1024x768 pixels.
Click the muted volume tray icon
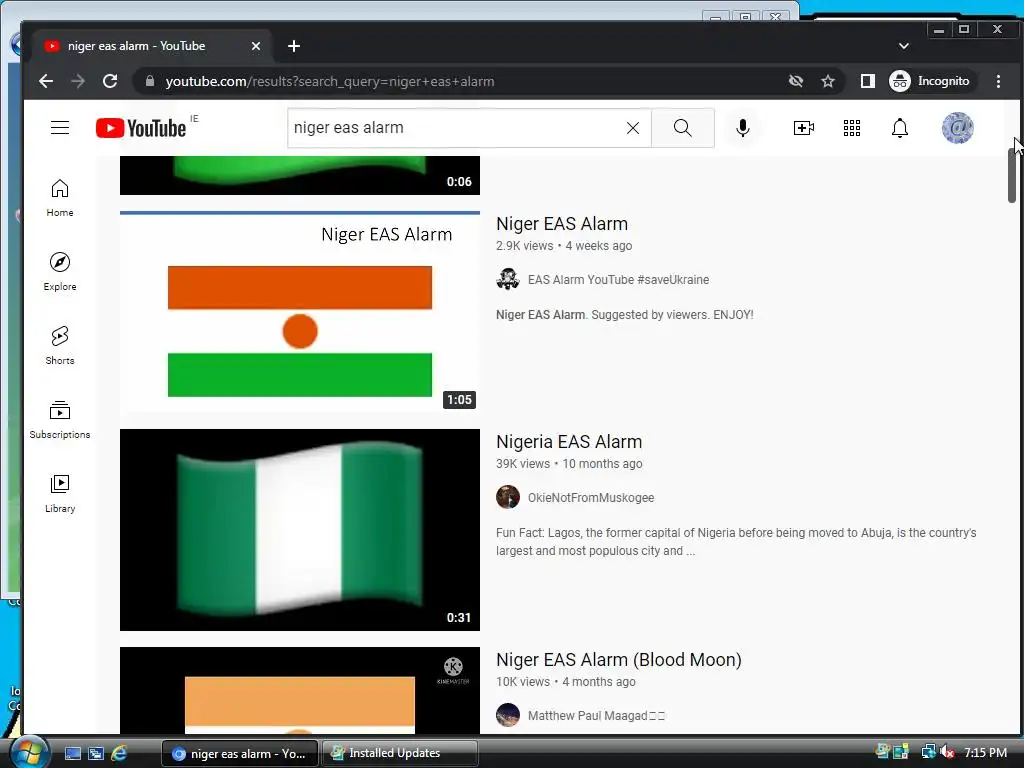948,752
